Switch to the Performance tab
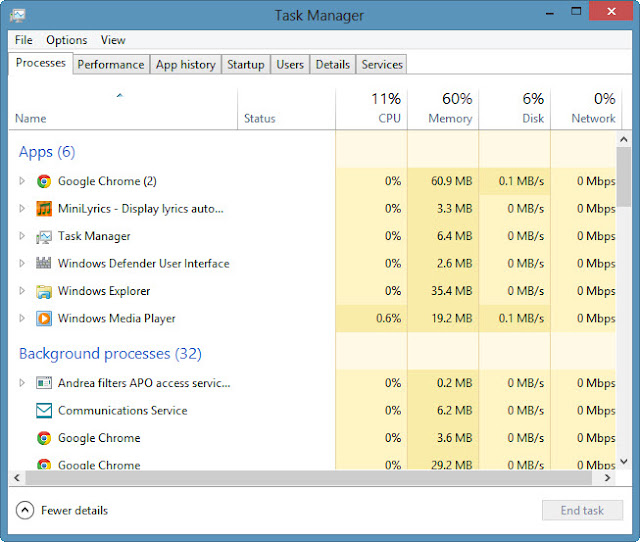This screenshot has width=640, height=542. [111, 64]
